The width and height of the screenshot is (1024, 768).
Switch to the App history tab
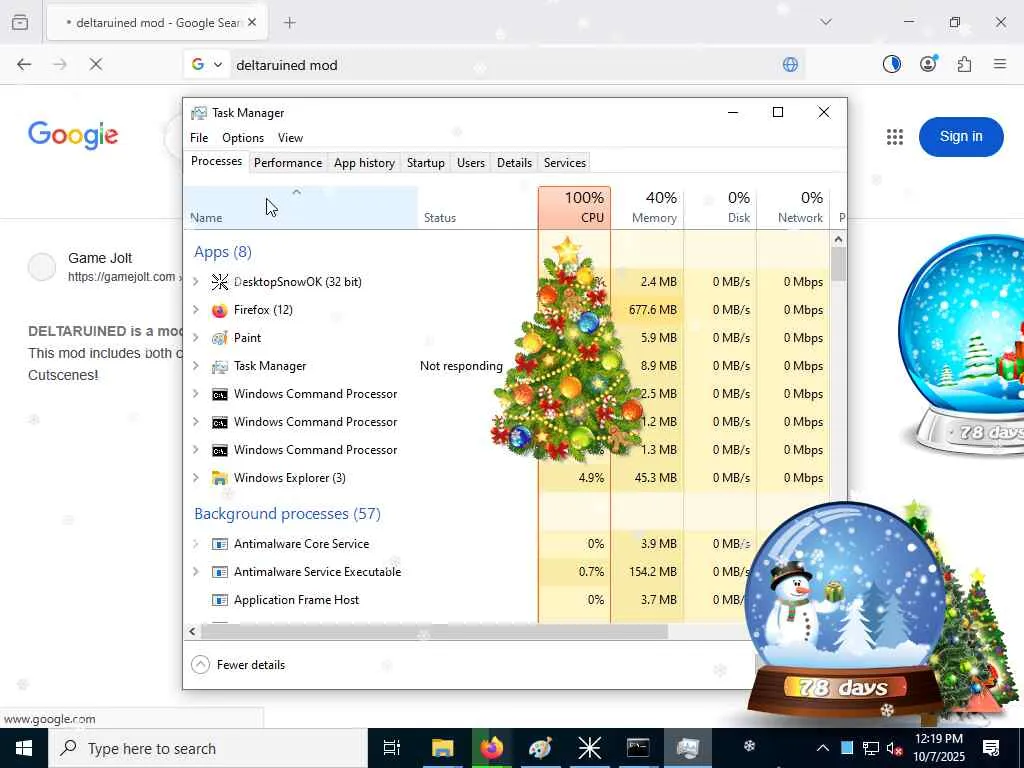(x=364, y=163)
